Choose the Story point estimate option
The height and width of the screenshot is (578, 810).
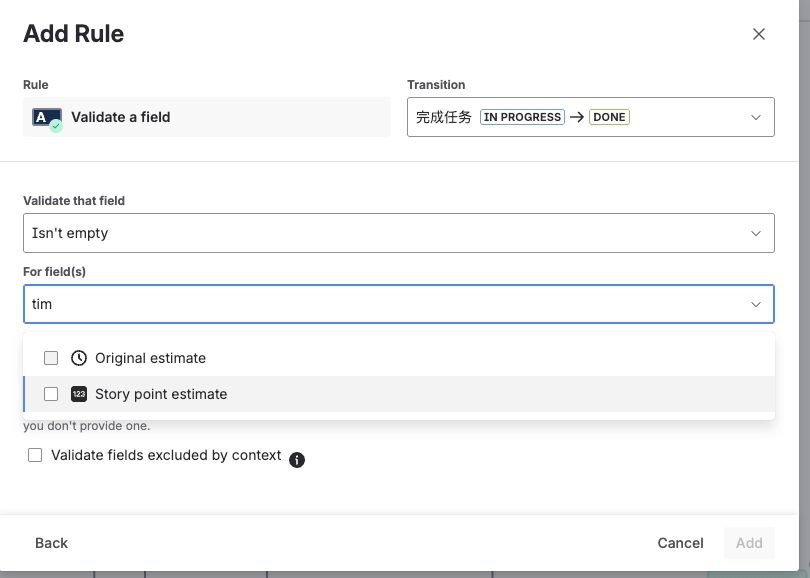161,394
